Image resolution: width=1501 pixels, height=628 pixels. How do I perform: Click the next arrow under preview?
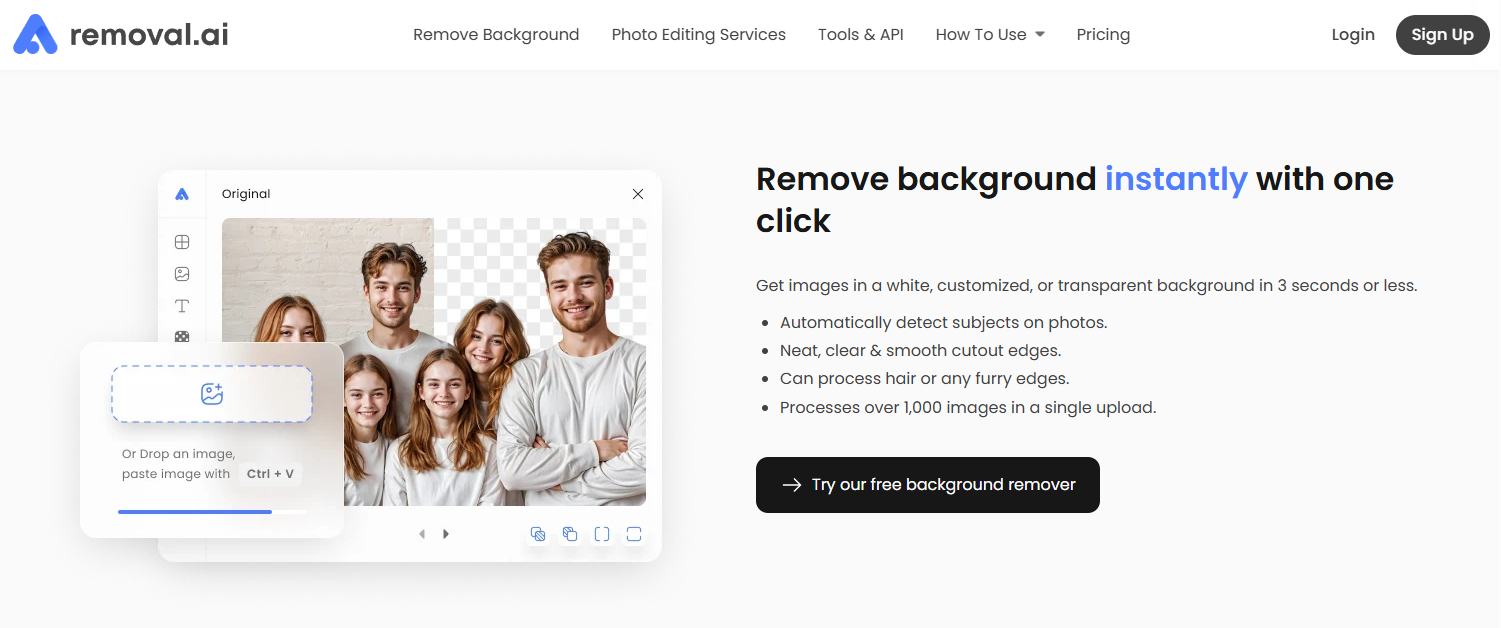(x=446, y=534)
